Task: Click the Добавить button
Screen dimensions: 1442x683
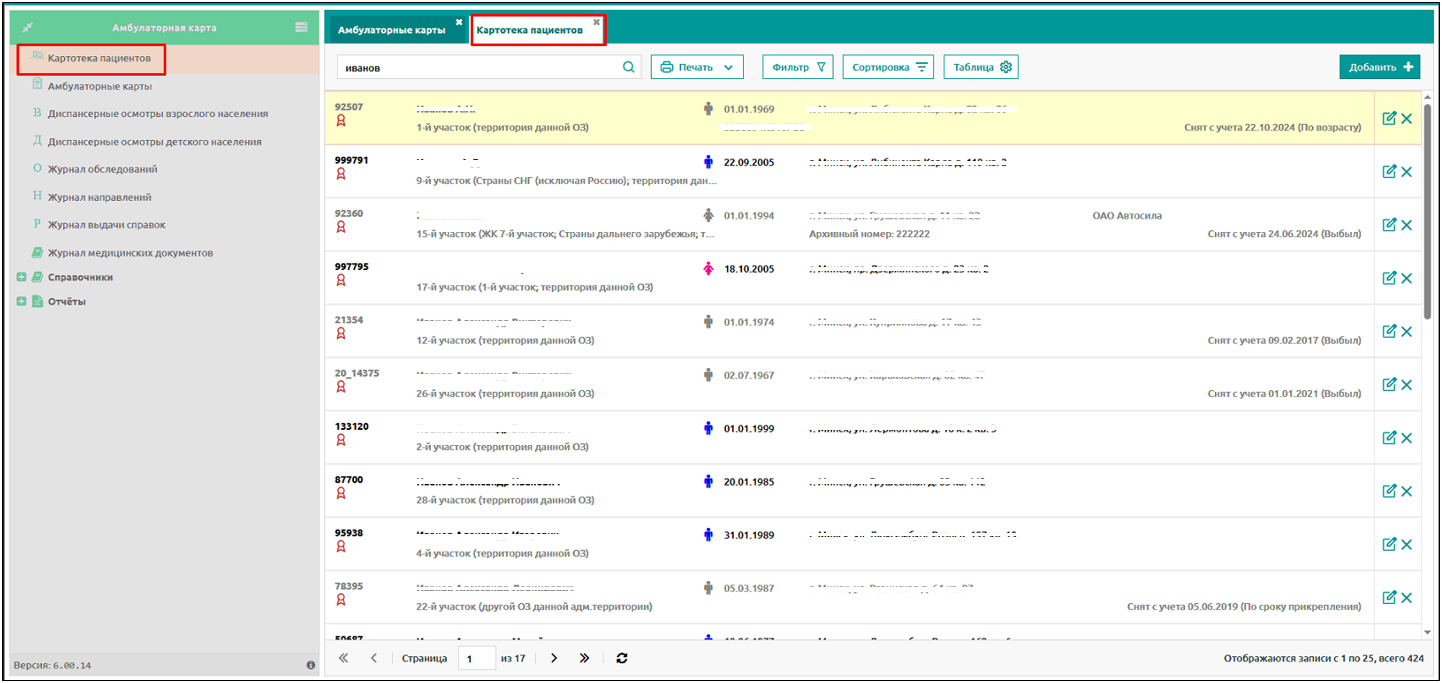Action: click(x=1379, y=67)
